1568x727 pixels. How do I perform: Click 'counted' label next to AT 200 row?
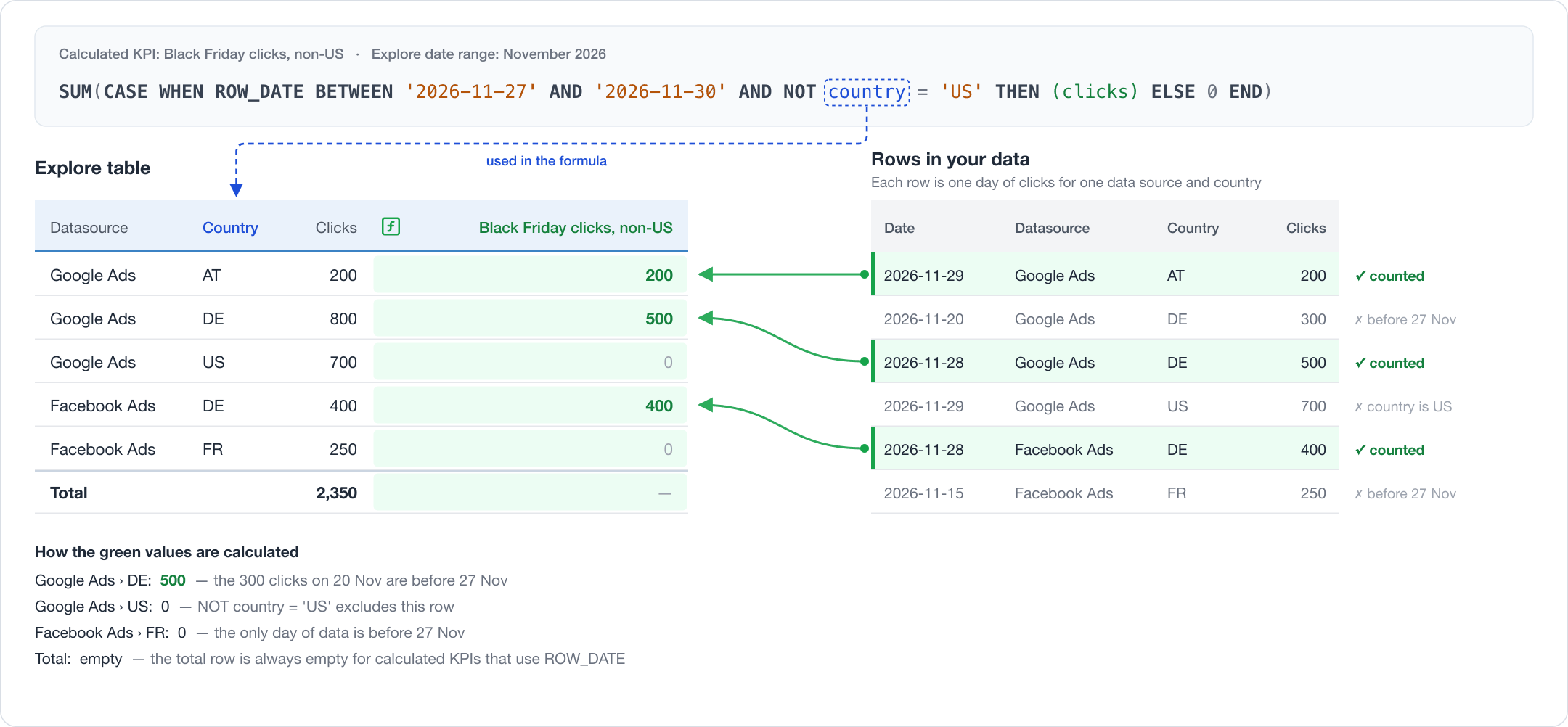1390,276
